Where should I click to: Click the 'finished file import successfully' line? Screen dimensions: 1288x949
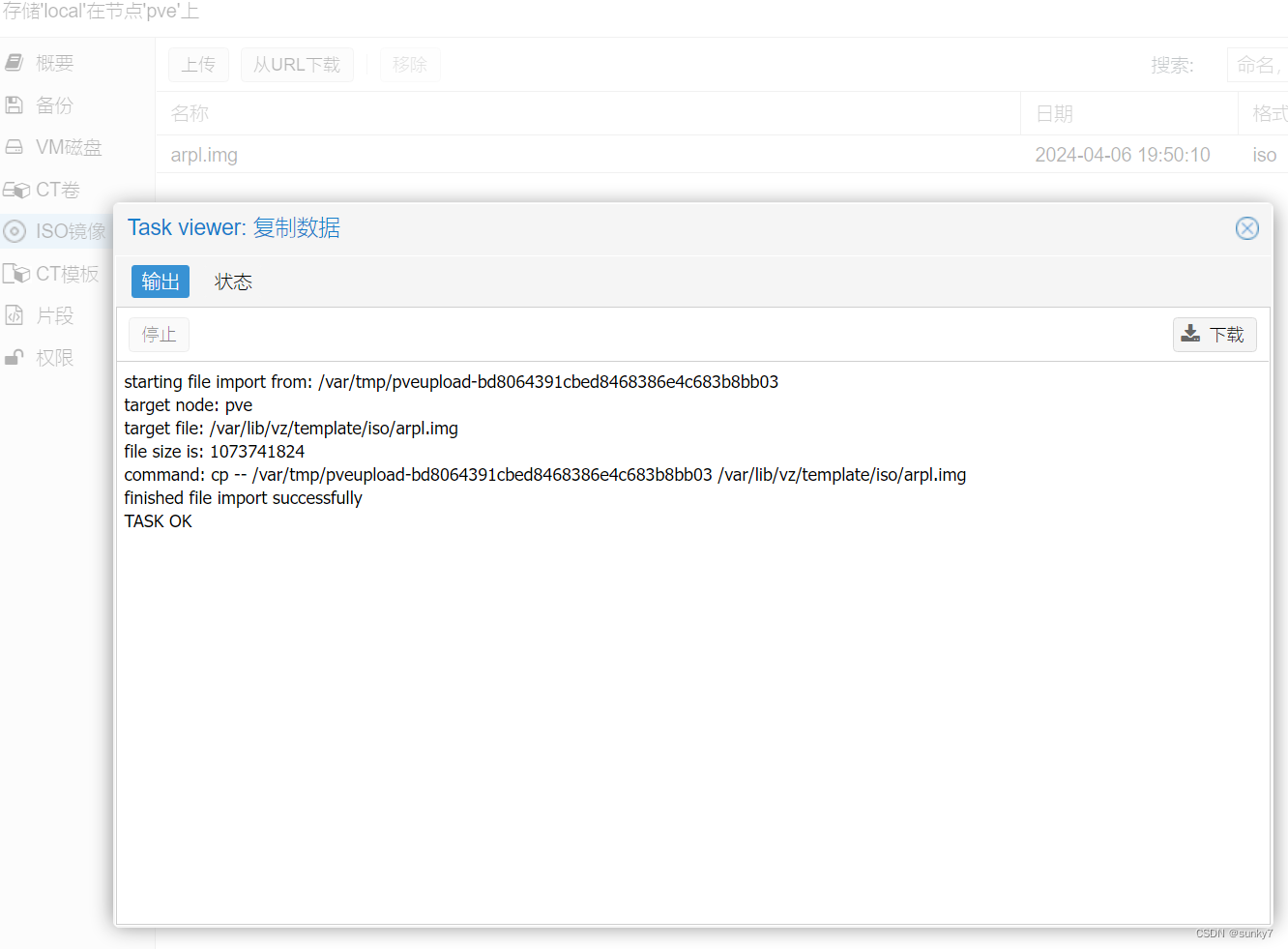(x=243, y=498)
